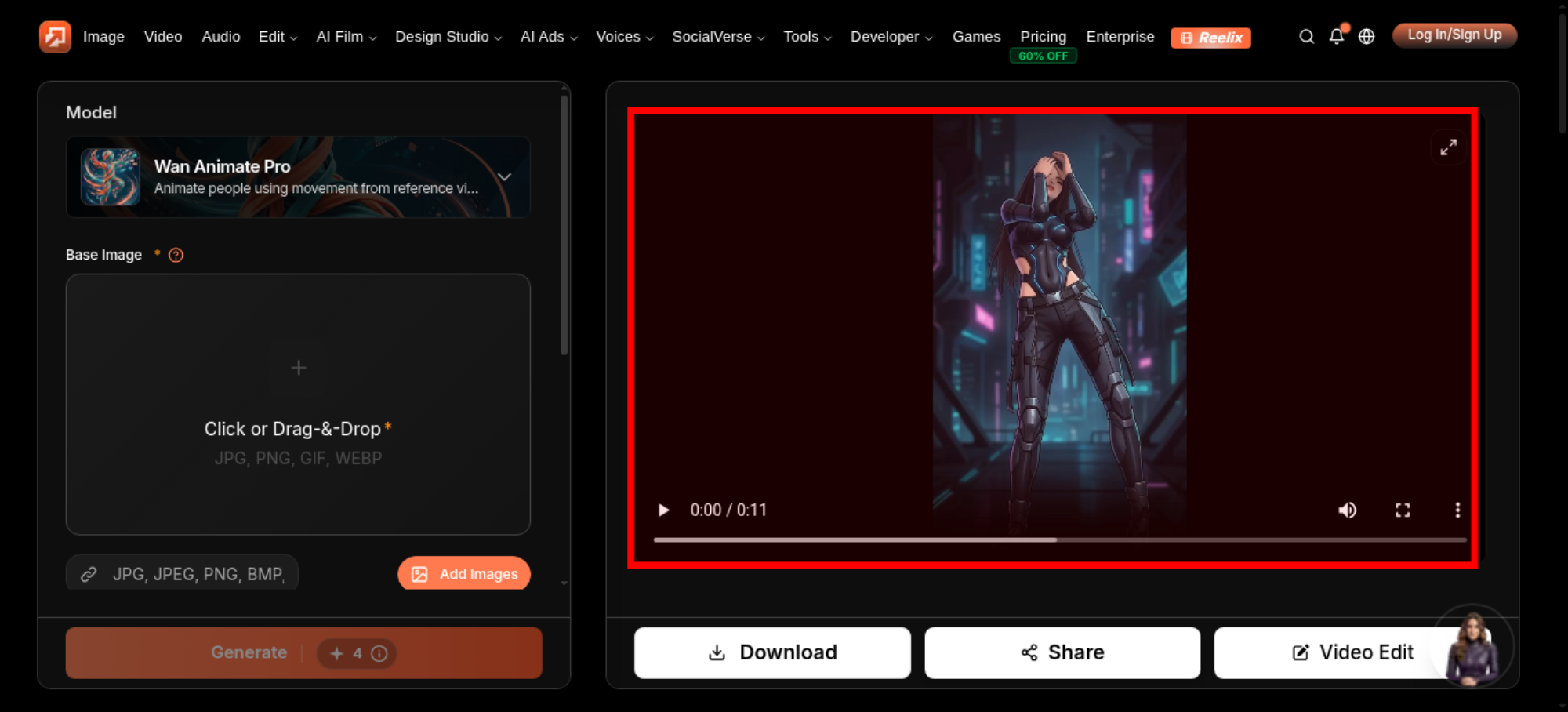Expand the Voices menu

click(x=625, y=37)
